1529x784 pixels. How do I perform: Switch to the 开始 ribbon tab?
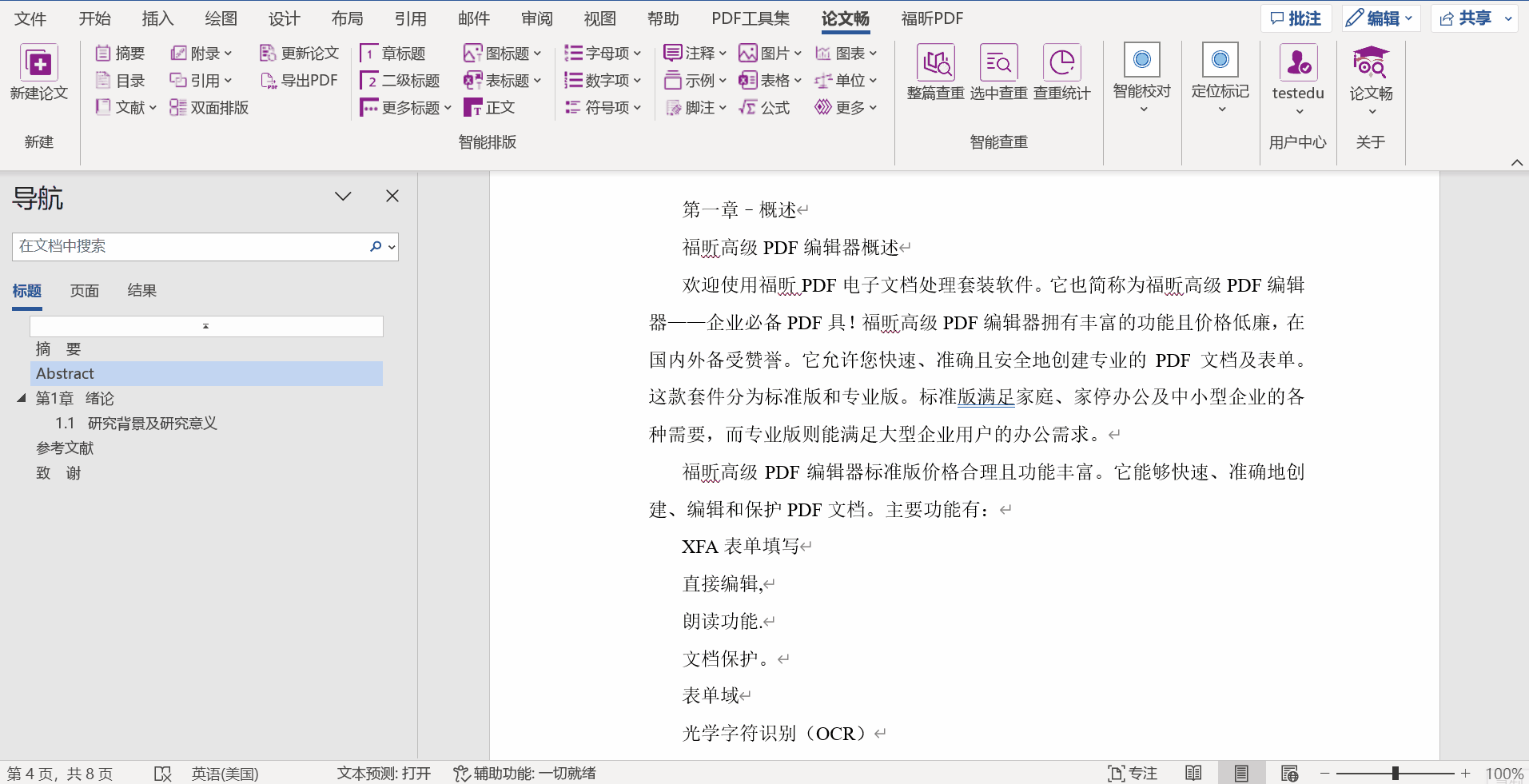(94, 18)
